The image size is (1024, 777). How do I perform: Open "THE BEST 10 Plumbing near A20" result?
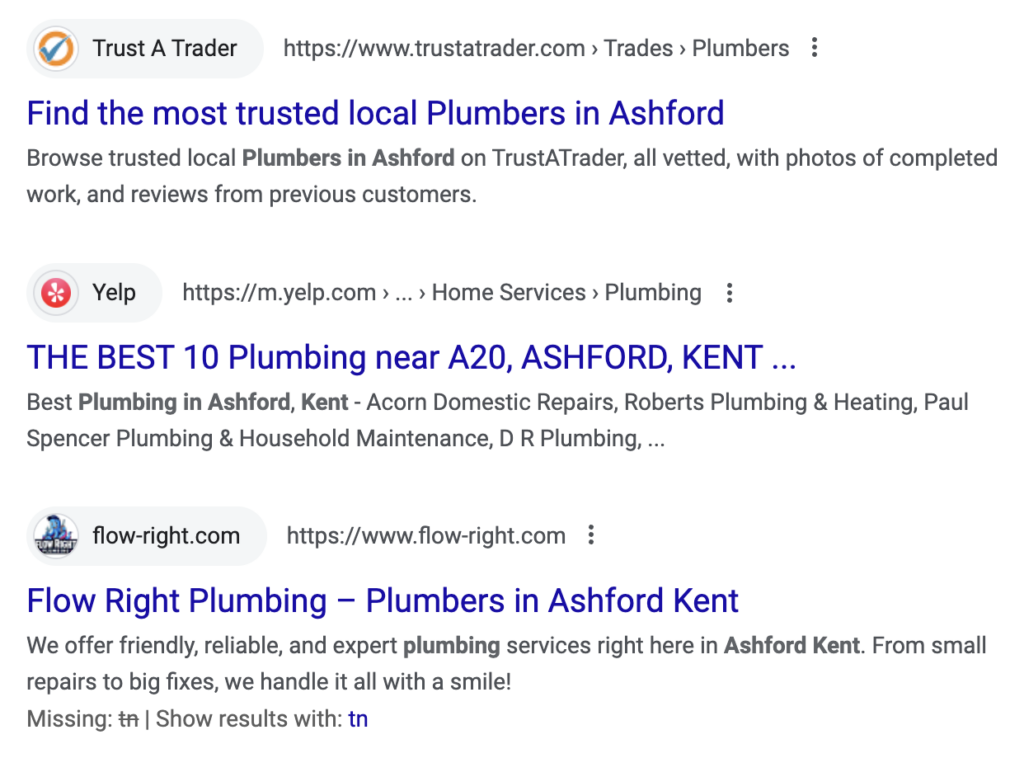tap(411, 357)
